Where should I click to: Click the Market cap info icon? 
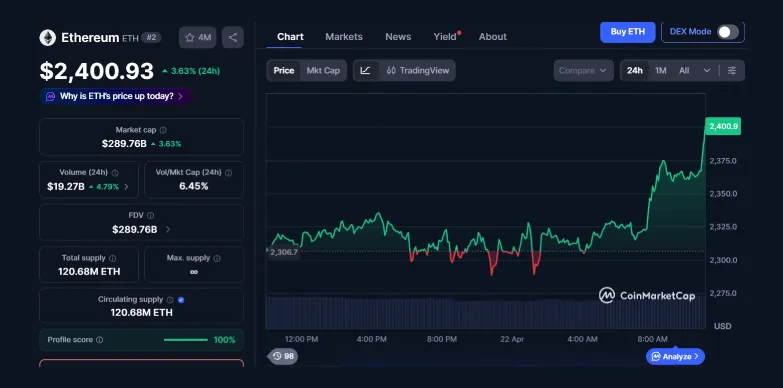tap(163, 130)
